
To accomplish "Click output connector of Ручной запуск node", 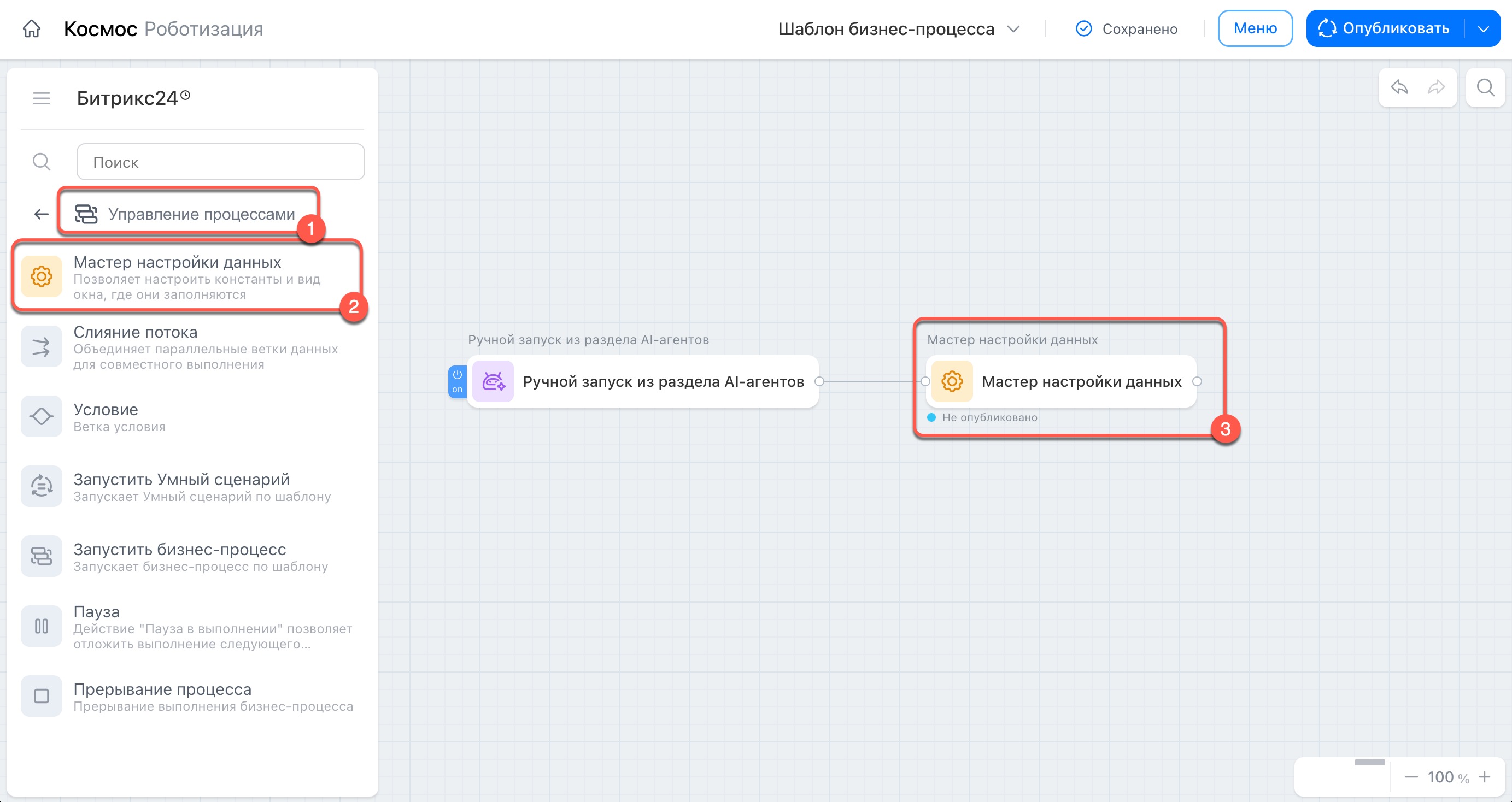I will (819, 381).
